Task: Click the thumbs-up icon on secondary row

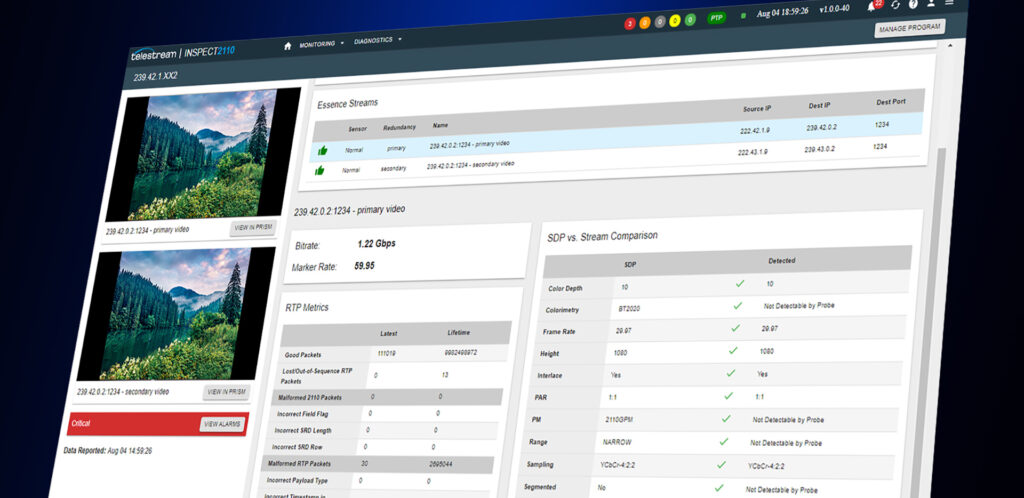Action: (x=319, y=170)
